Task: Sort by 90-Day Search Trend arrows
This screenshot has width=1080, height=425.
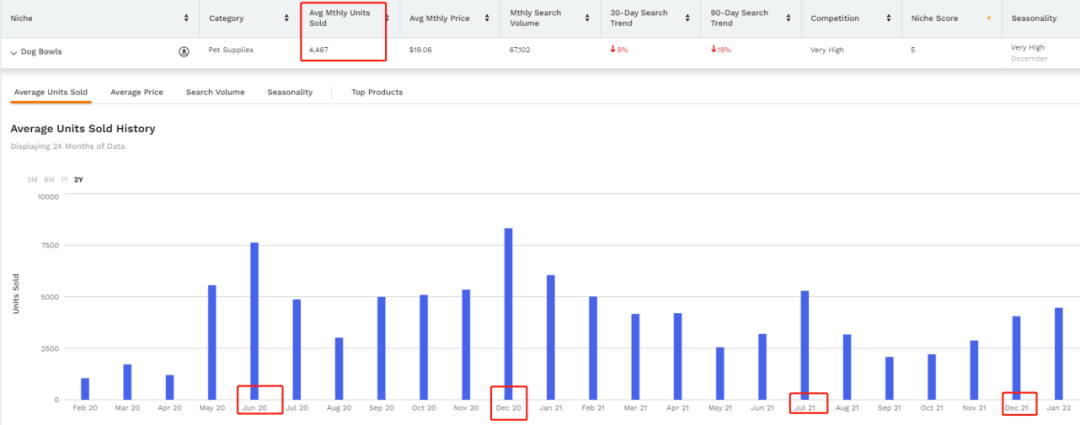Action: point(788,19)
